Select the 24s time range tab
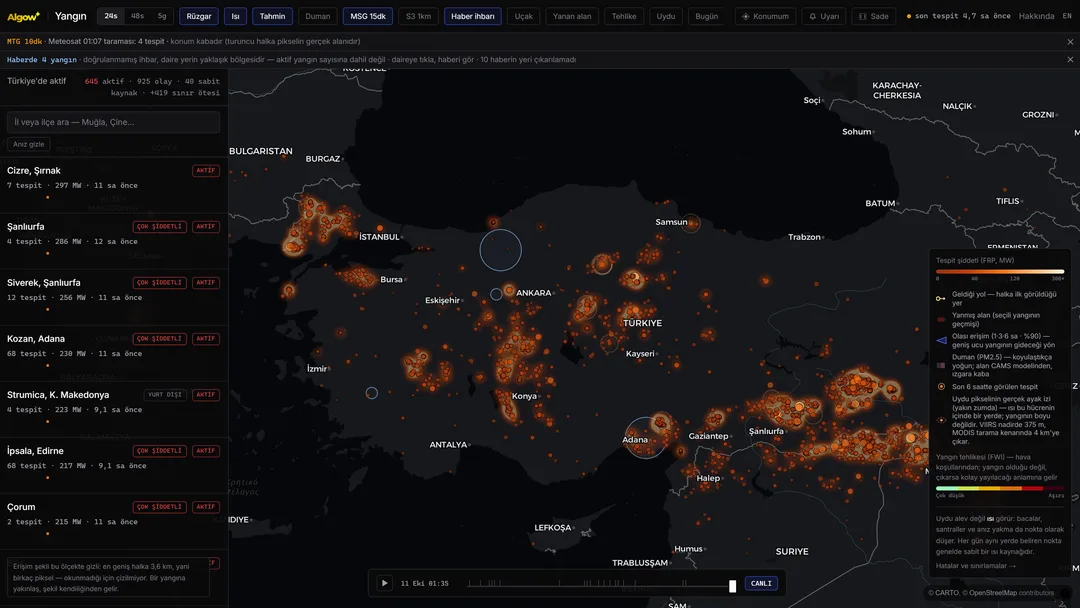Viewport: 1080px width, 608px height. click(x=111, y=16)
